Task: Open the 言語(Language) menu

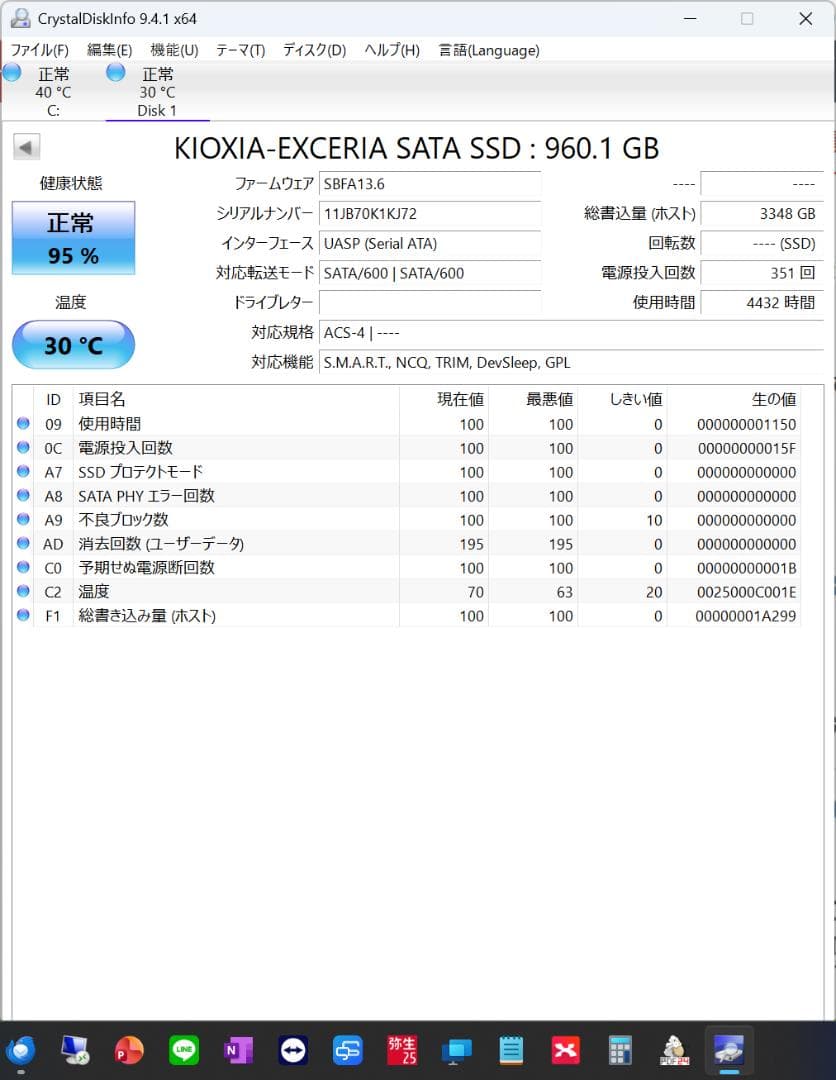Action: 488,50
